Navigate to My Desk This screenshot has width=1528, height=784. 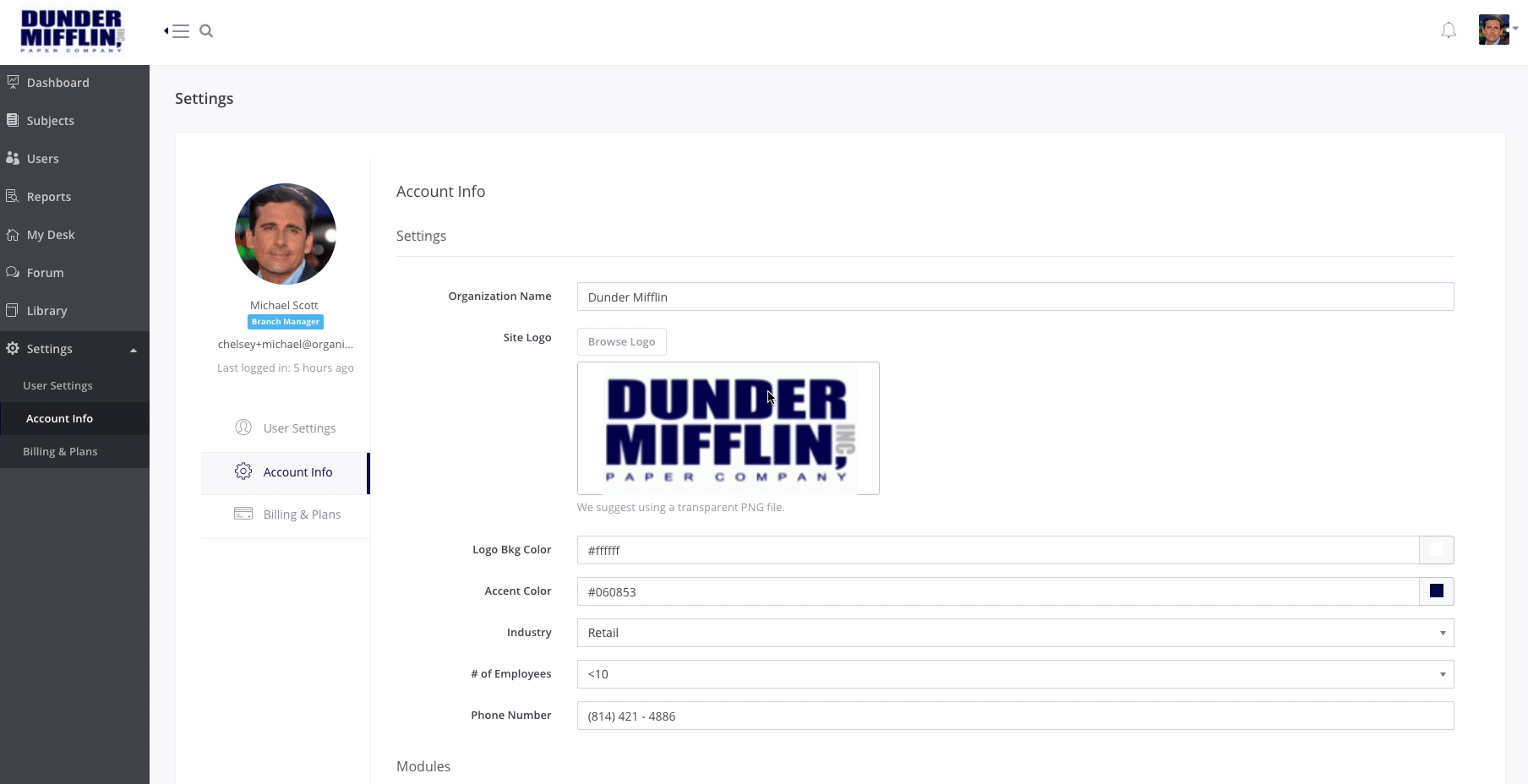click(51, 235)
